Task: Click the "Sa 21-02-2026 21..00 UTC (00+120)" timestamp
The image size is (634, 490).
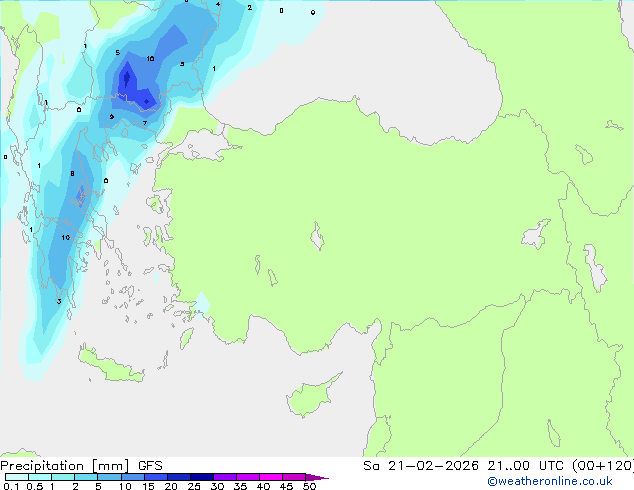Action: coord(498,466)
